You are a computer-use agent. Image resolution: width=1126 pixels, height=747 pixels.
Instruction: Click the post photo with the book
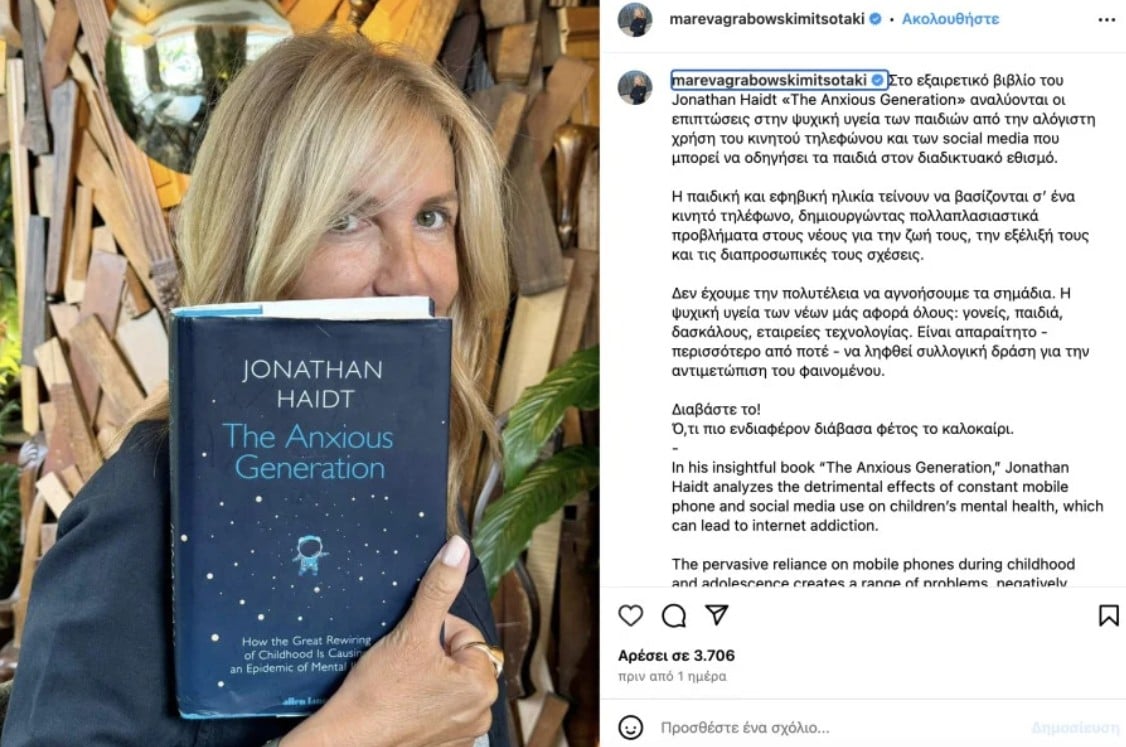[299, 374]
